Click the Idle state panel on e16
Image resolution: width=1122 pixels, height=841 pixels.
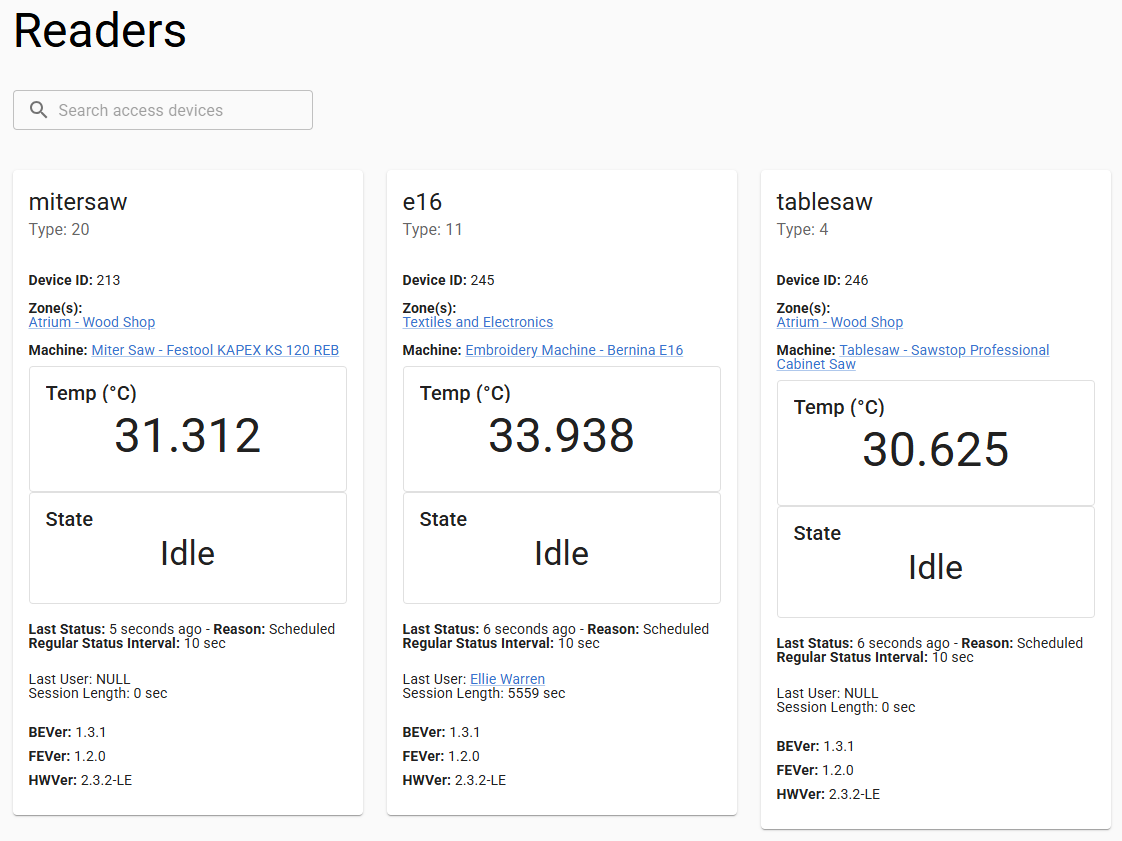point(561,548)
